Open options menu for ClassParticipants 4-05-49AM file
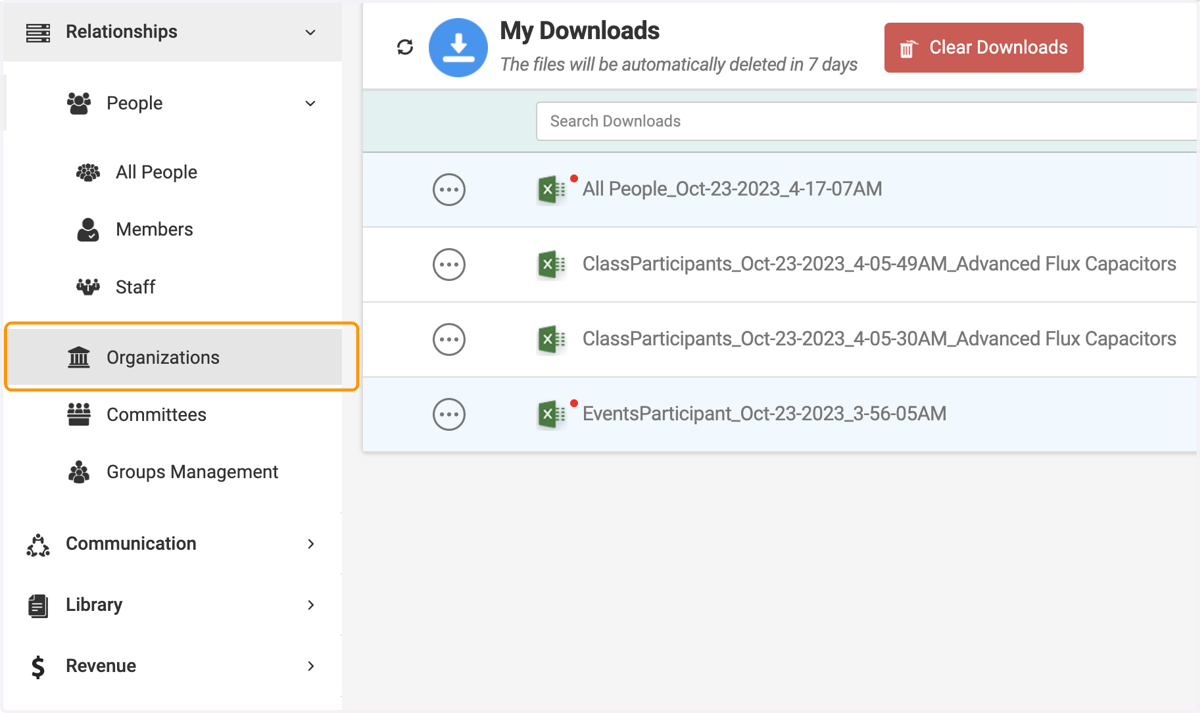 pos(449,264)
